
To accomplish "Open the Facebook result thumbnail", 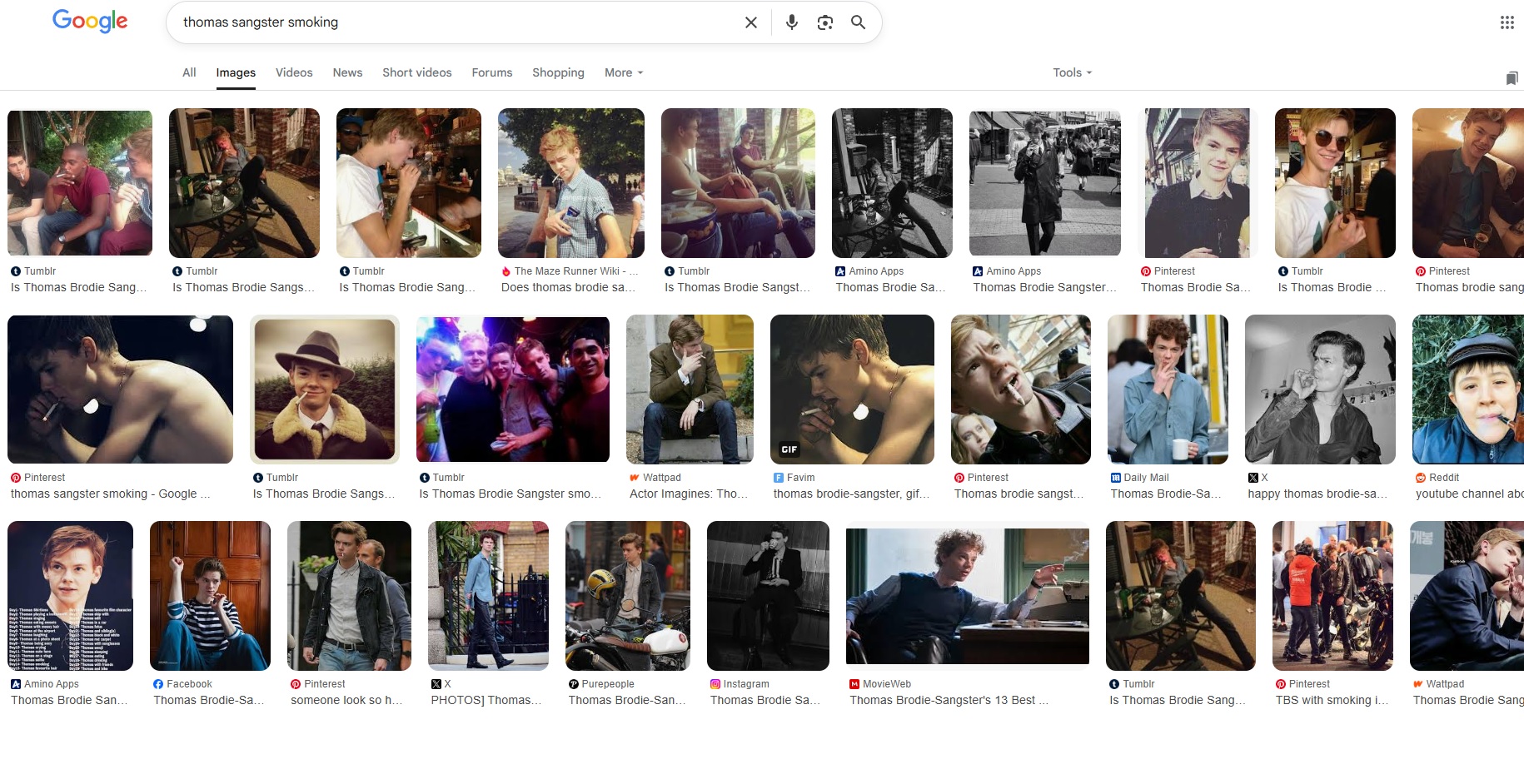I will point(210,596).
